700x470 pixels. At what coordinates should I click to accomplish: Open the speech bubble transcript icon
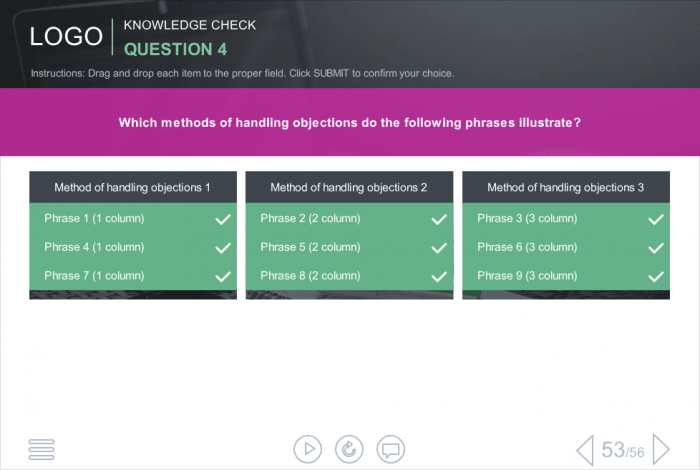point(391,449)
